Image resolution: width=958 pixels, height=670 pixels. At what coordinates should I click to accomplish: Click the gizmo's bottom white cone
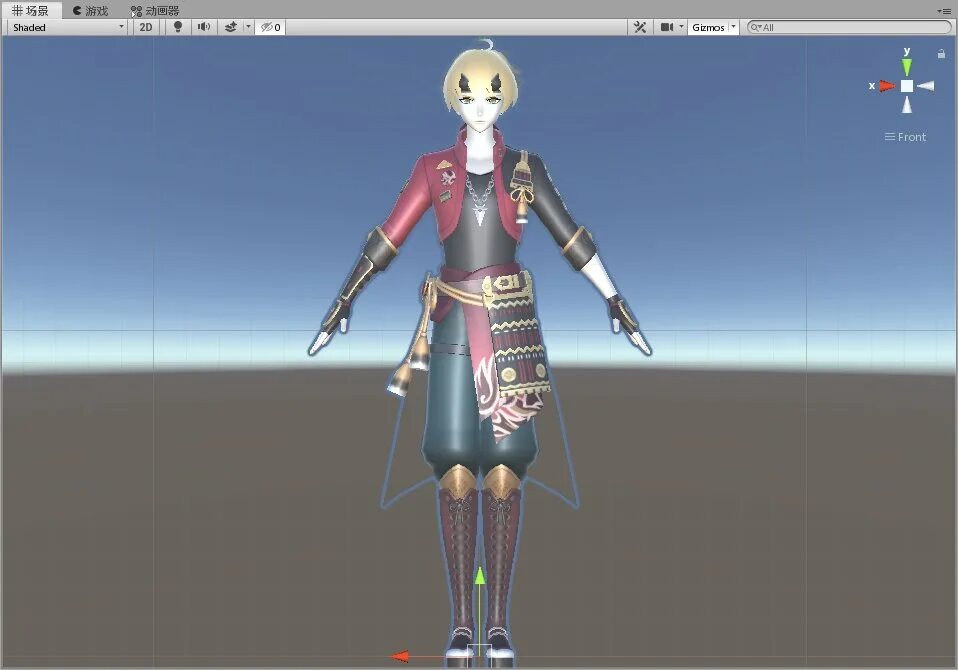click(907, 105)
